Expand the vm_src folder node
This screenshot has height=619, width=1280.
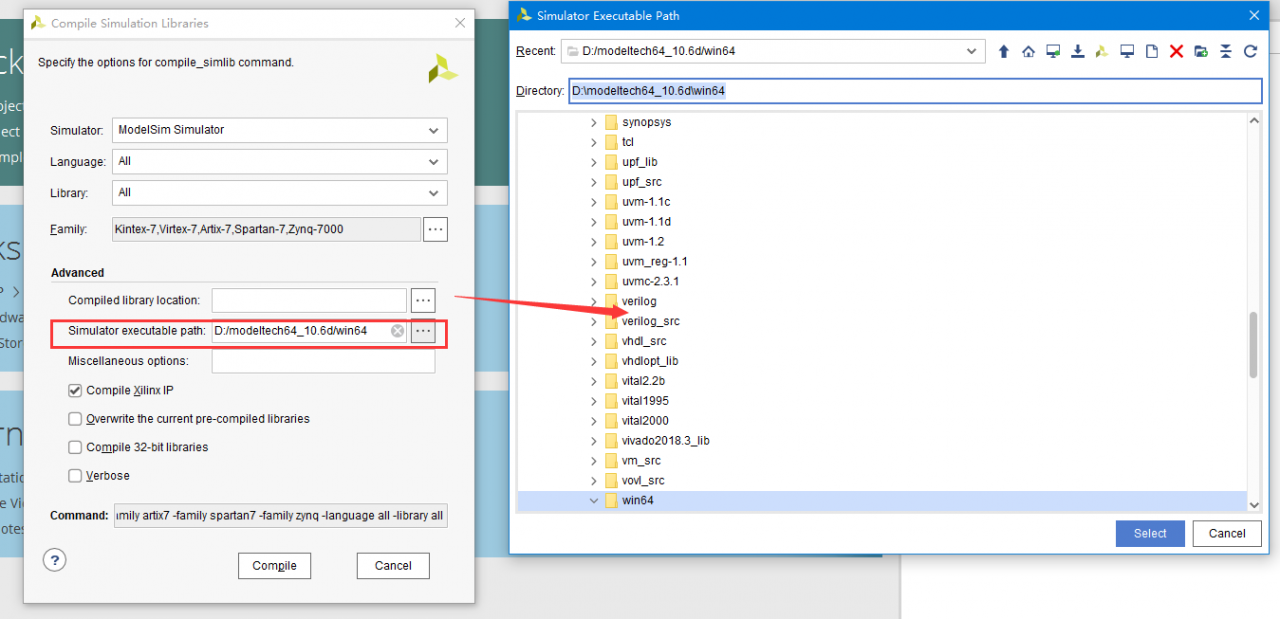click(x=594, y=461)
